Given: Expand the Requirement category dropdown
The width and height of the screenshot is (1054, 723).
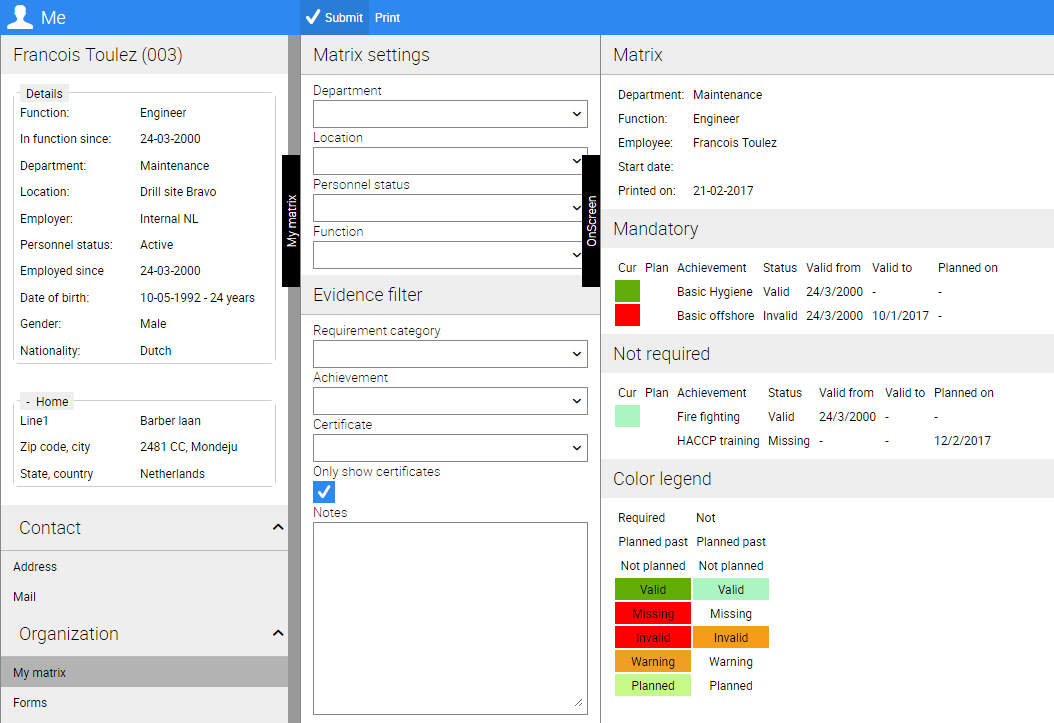Looking at the screenshot, I should tap(450, 354).
